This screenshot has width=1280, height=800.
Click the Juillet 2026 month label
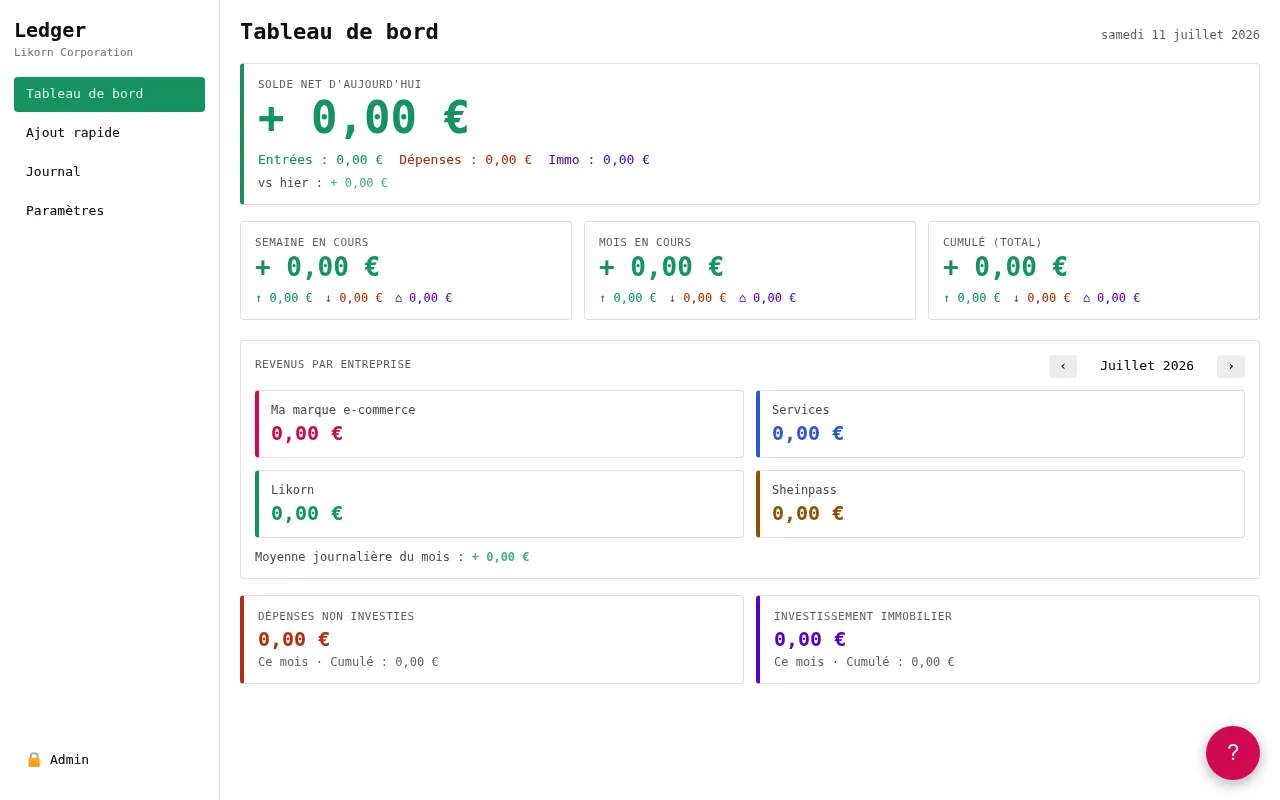pyautogui.click(x=1147, y=366)
